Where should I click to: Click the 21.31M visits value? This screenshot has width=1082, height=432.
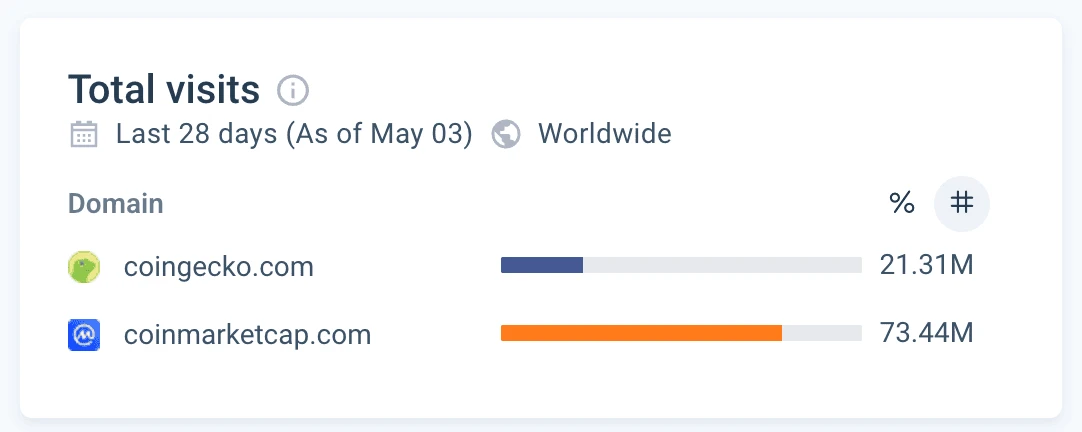(x=926, y=266)
